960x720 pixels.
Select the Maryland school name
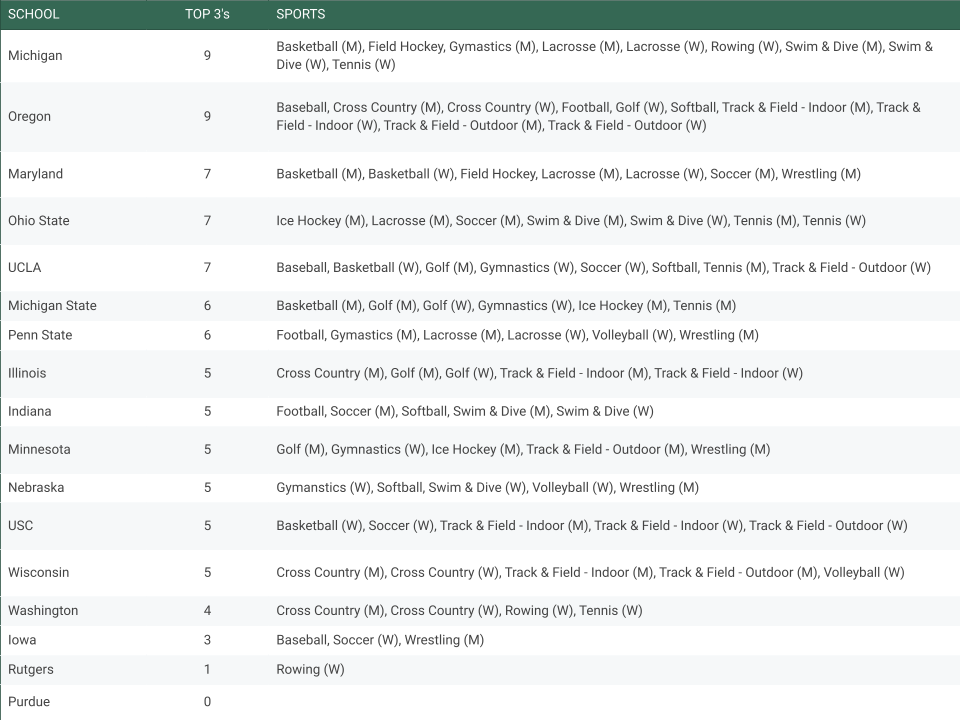pos(36,174)
